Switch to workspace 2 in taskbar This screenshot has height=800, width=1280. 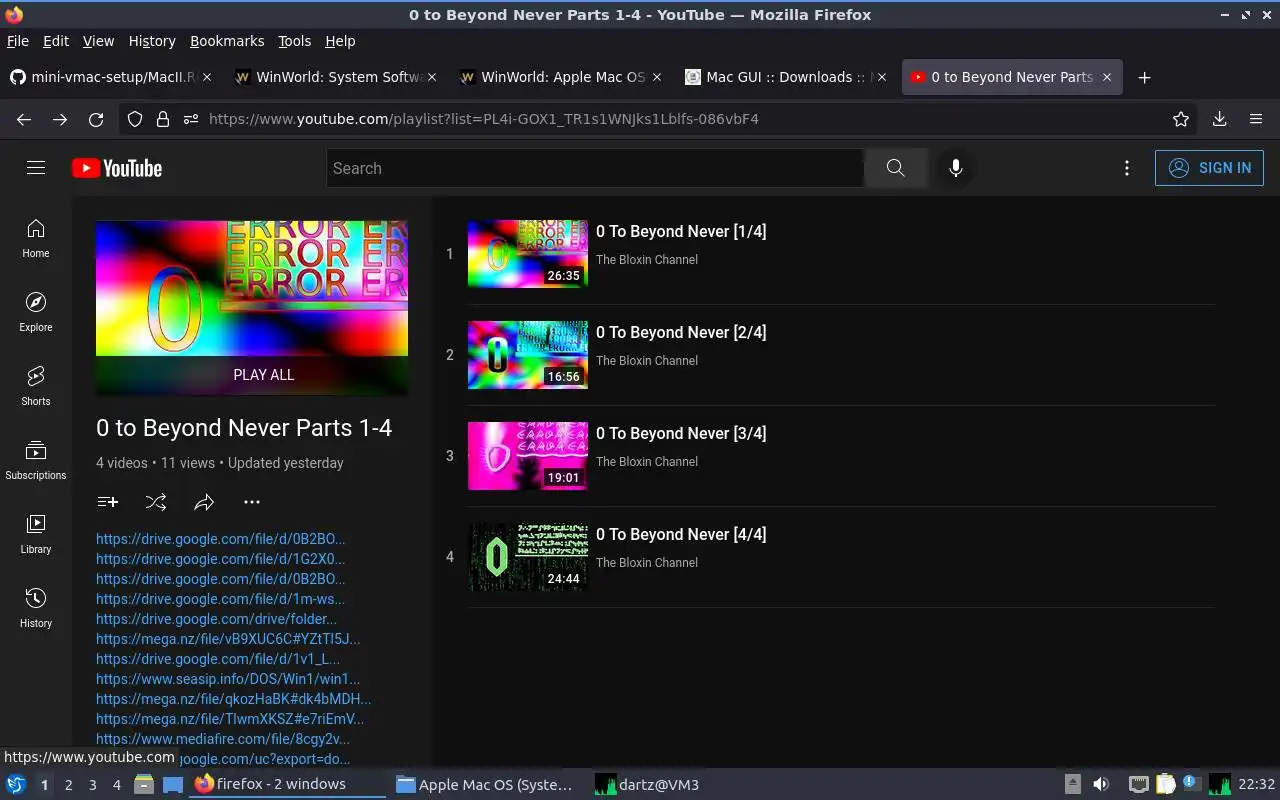click(x=69, y=785)
